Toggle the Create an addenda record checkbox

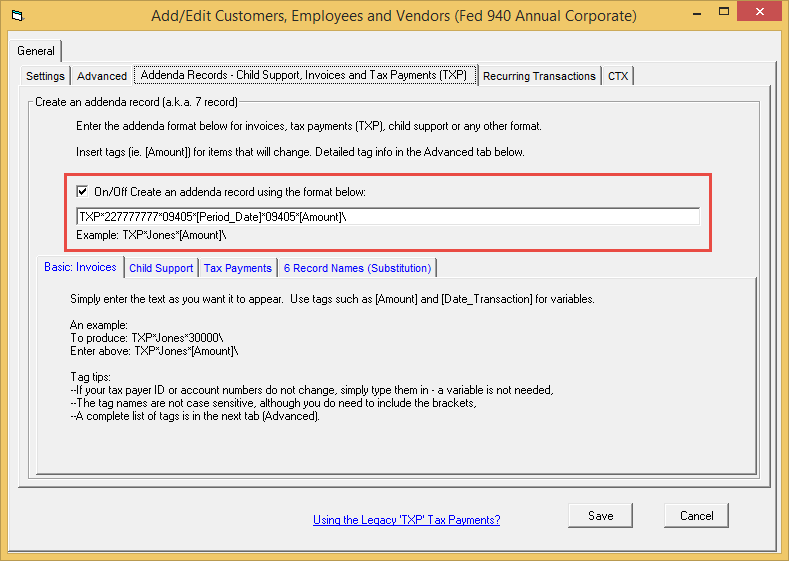(82, 191)
